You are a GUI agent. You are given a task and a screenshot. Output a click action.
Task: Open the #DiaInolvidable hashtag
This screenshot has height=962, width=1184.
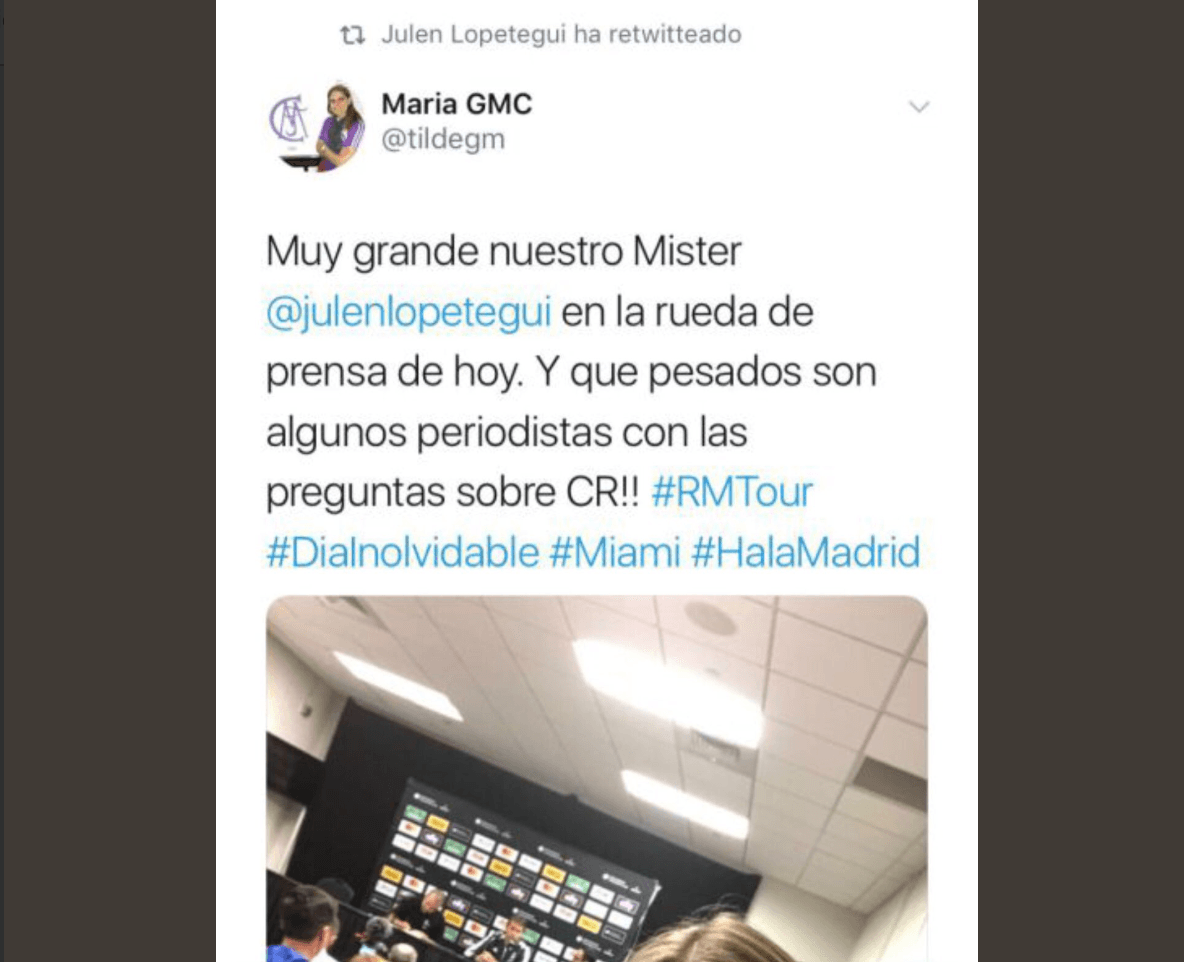[402, 552]
